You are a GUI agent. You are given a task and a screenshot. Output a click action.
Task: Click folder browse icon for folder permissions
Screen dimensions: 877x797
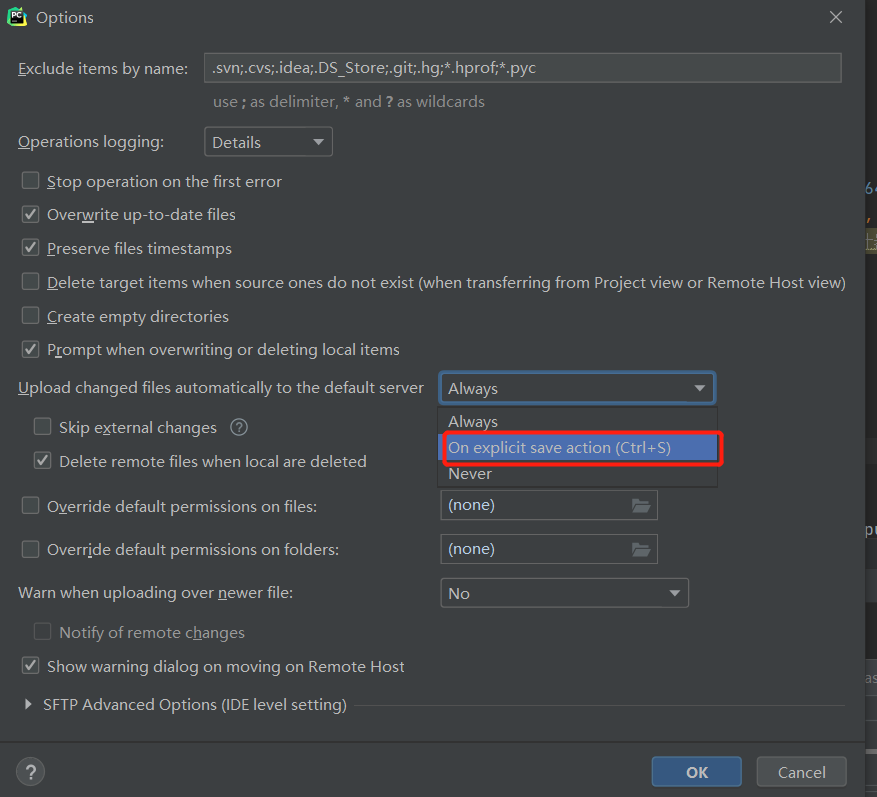click(640, 549)
